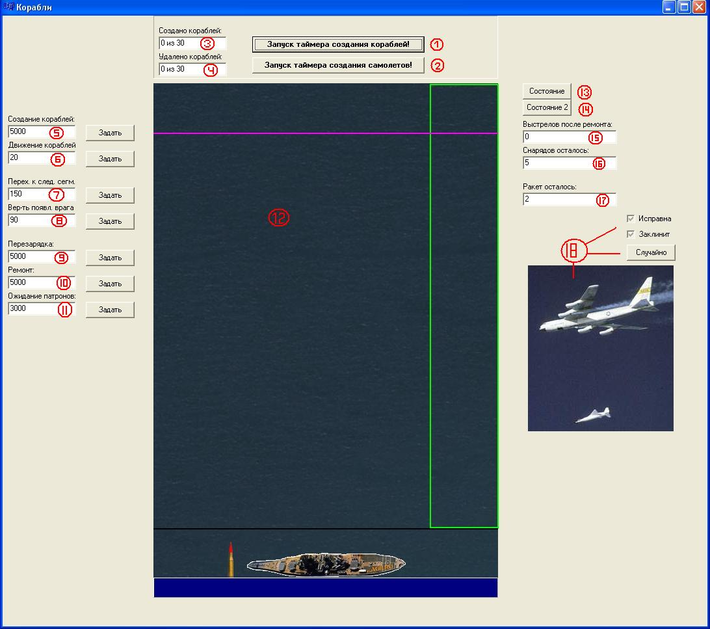Click the Создано кораблей counter field
Screen dimensions: 710x629
coord(192,43)
